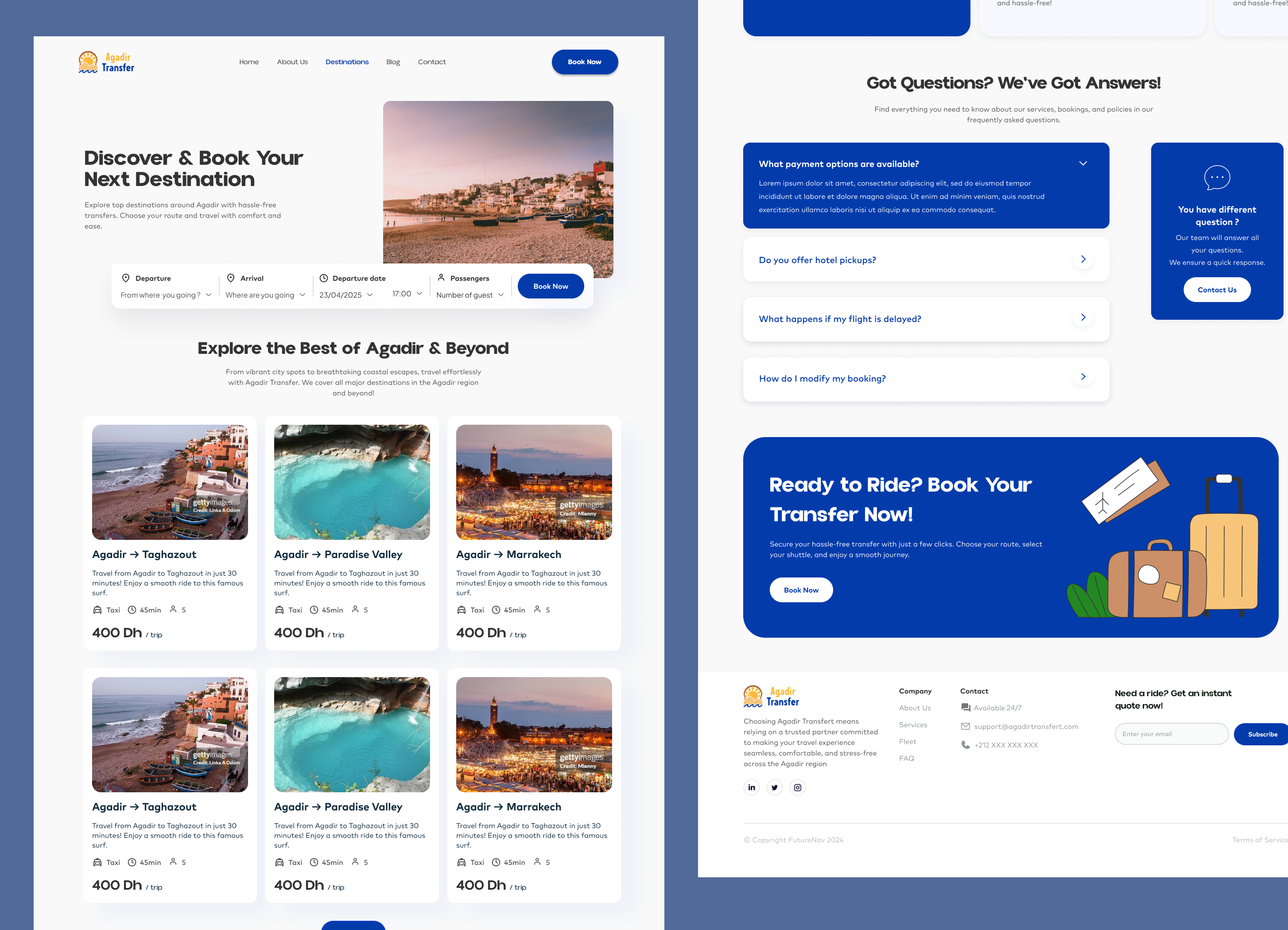Viewport: 1288px width, 930px height.
Task: Click the person icon beside Passengers
Action: [441, 278]
